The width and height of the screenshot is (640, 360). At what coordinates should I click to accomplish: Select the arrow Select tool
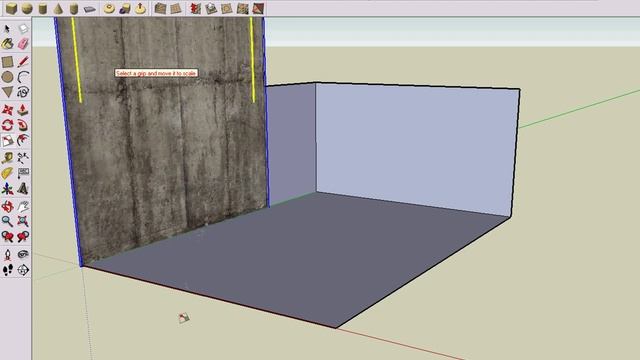(x=7, y=29)
